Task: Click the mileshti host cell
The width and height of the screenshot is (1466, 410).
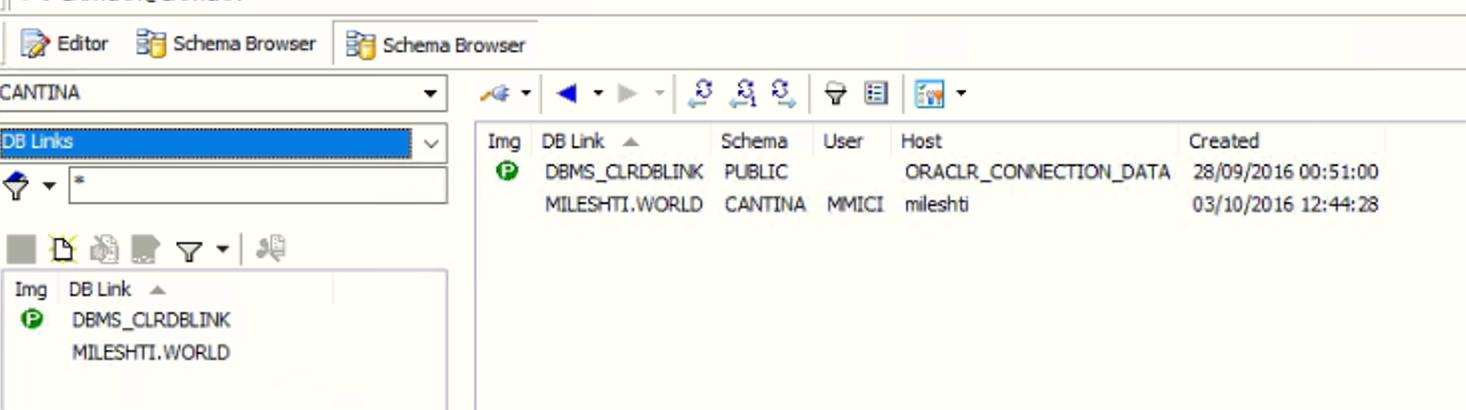Action: [936, 204]
